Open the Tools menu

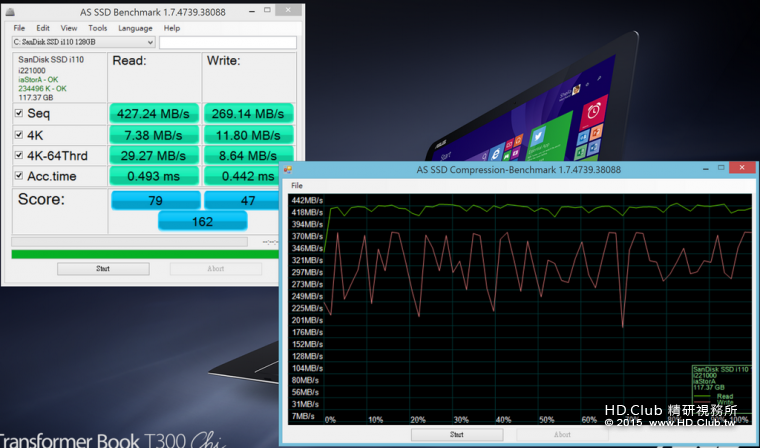click(x=97, y=28)
